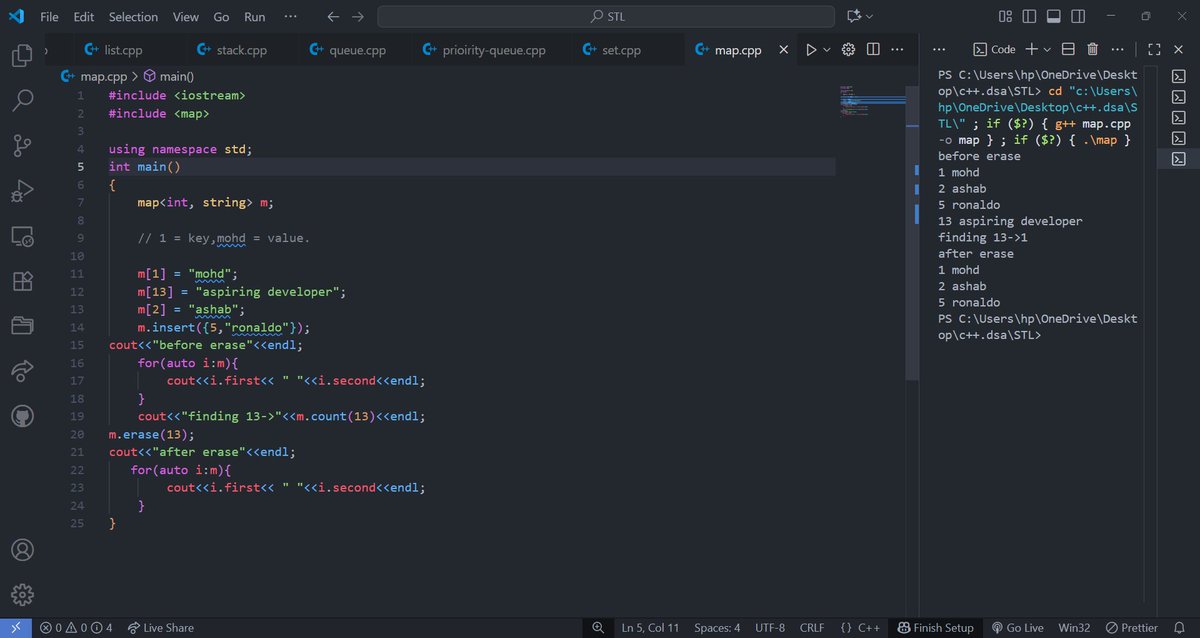Close the map.cpp tab
This screenshot has height=638, width=1200.
click(x=783, y=50)
